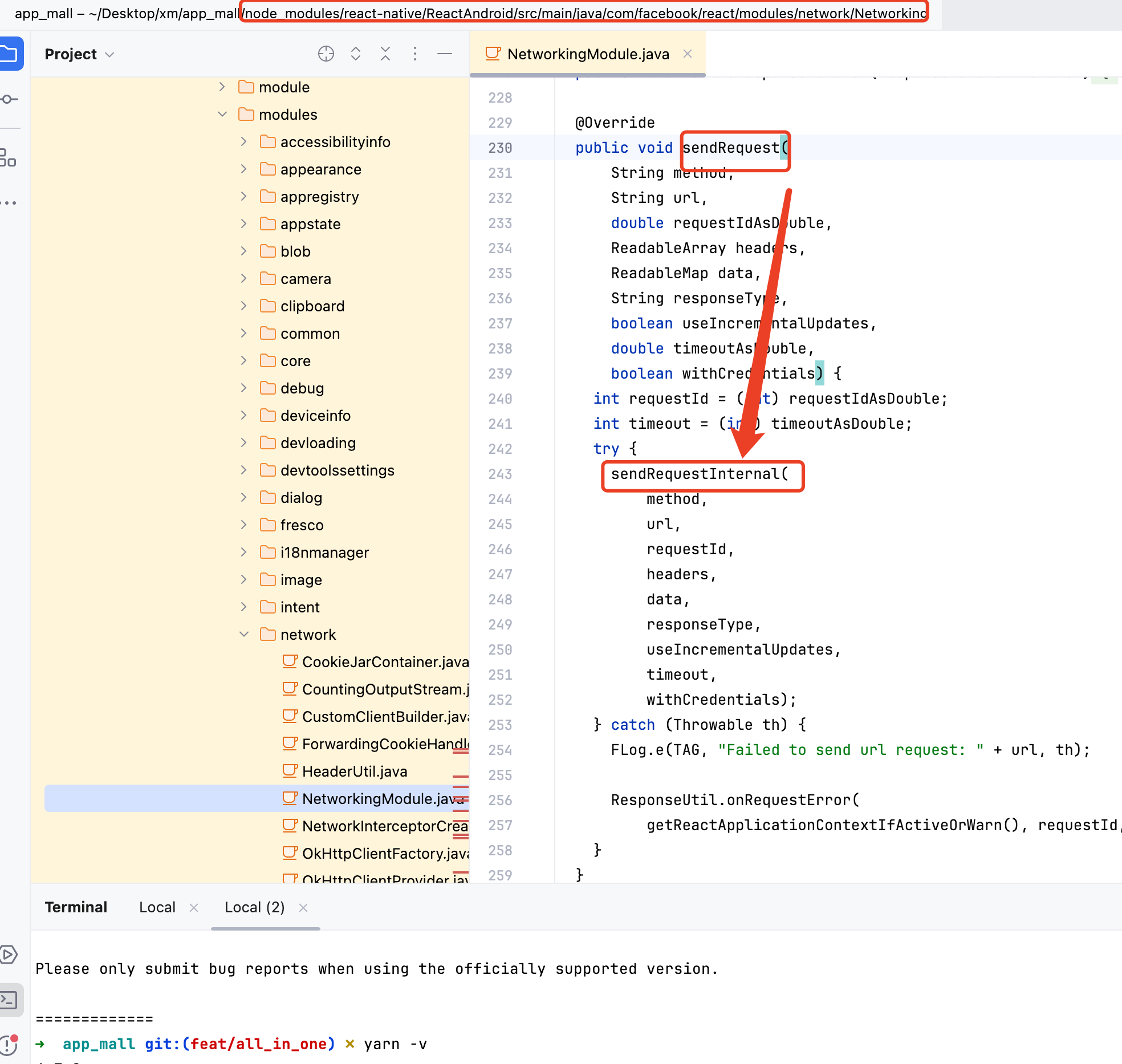Open Project panel options three-dot menu
1122x1064 pixels.
click(x=415, y=54)
